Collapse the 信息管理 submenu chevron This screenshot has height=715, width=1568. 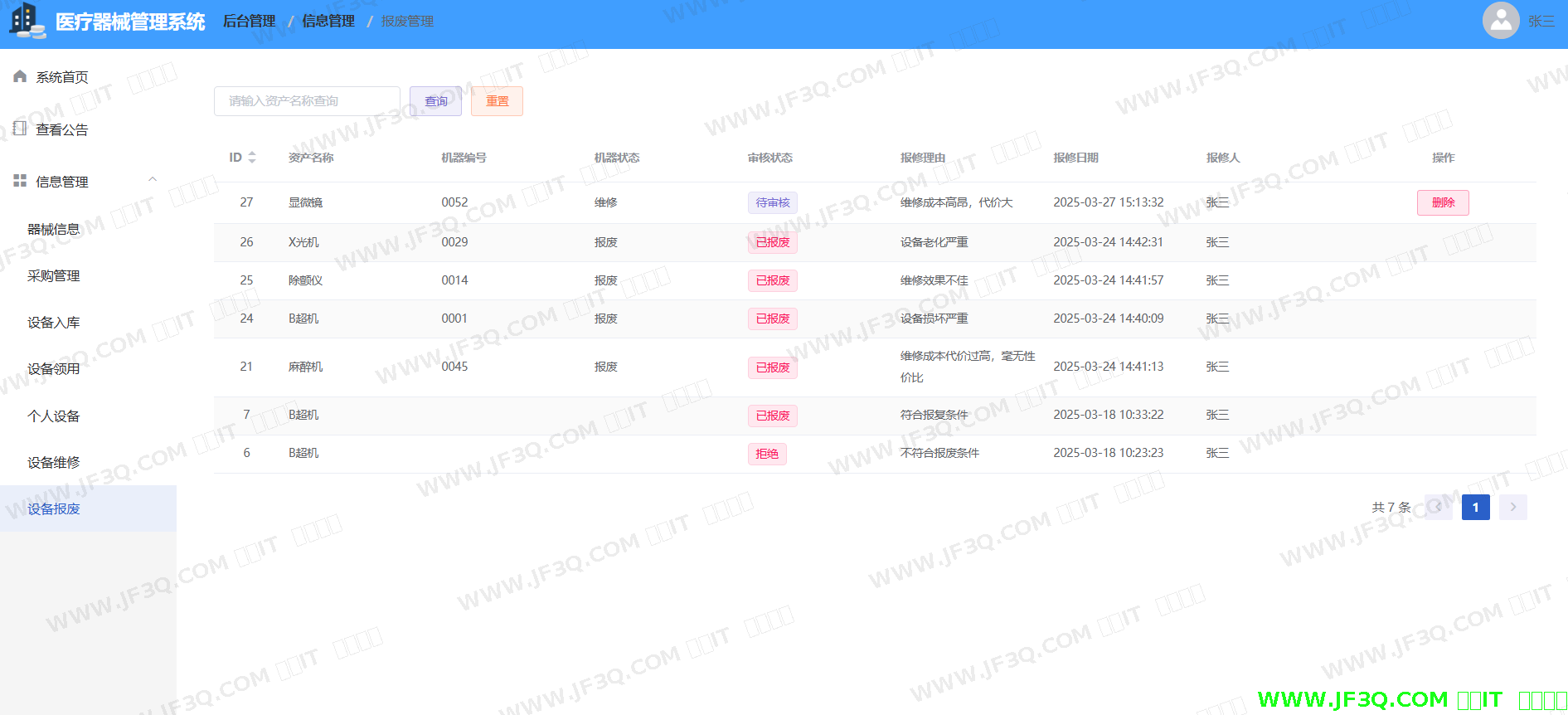coord(153,180)
